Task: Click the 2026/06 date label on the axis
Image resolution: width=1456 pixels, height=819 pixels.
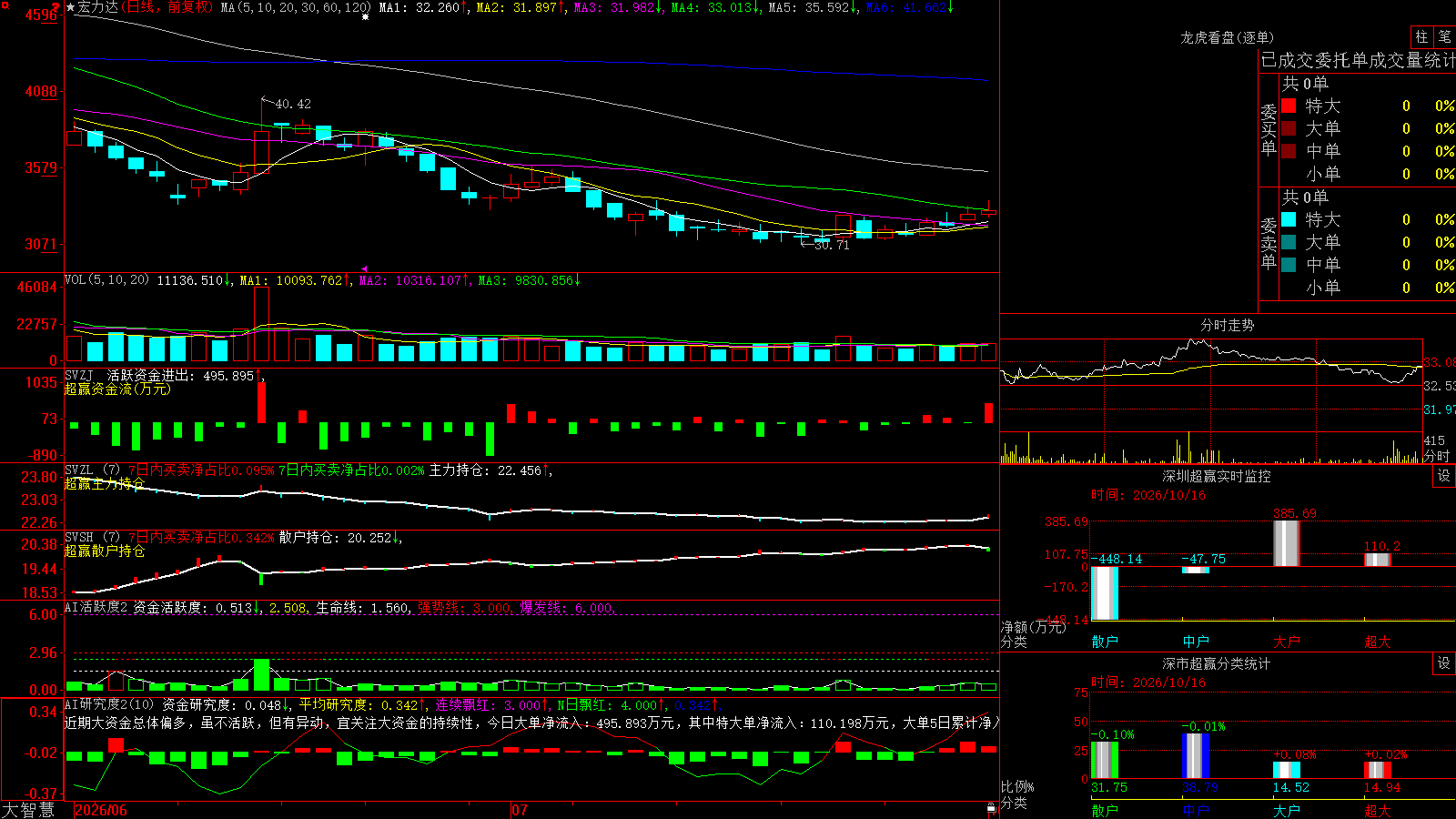Action: (101, 810)
